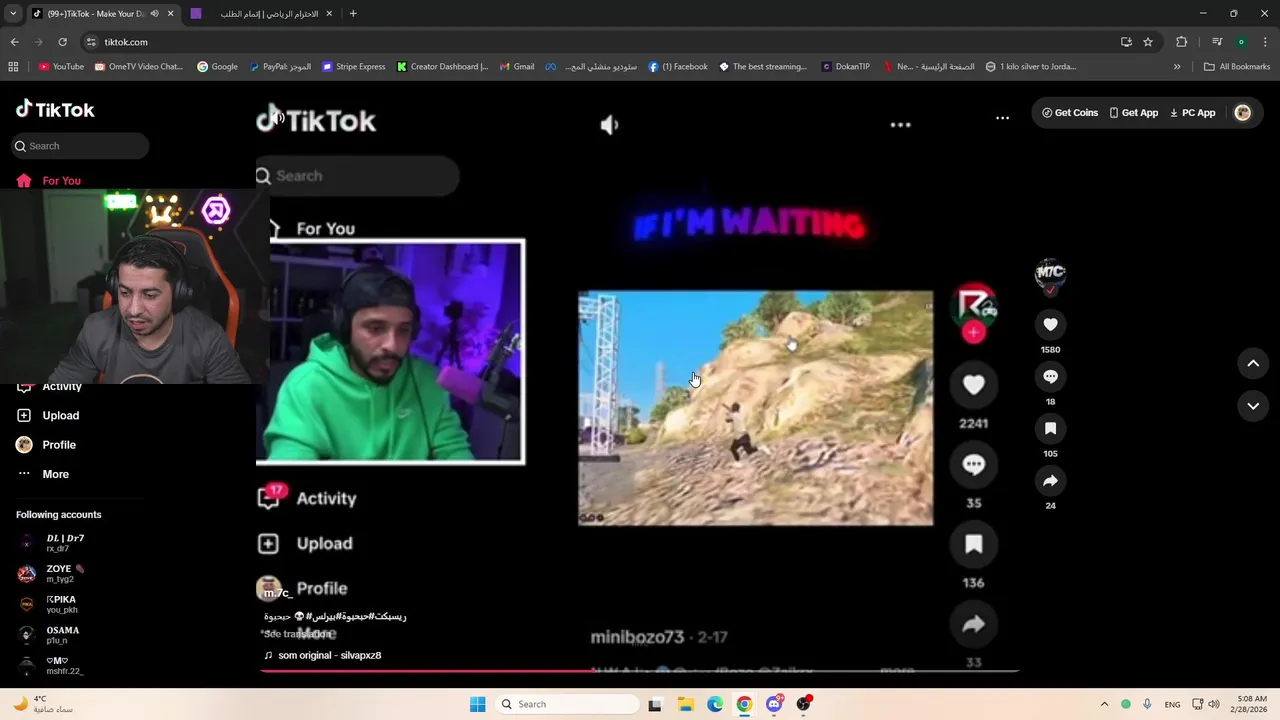Open the weather widget showing 4°C

pos(42,704)
